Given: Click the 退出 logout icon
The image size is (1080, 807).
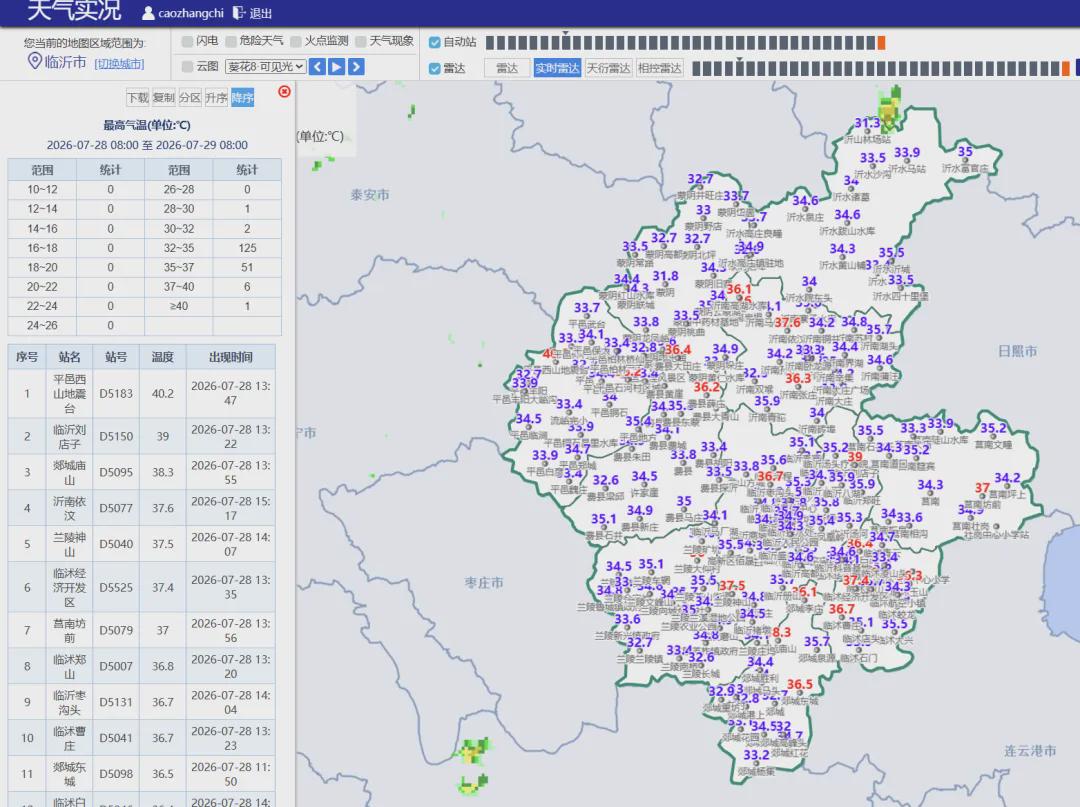Looking at the screenshot, I should pos(238,13).
